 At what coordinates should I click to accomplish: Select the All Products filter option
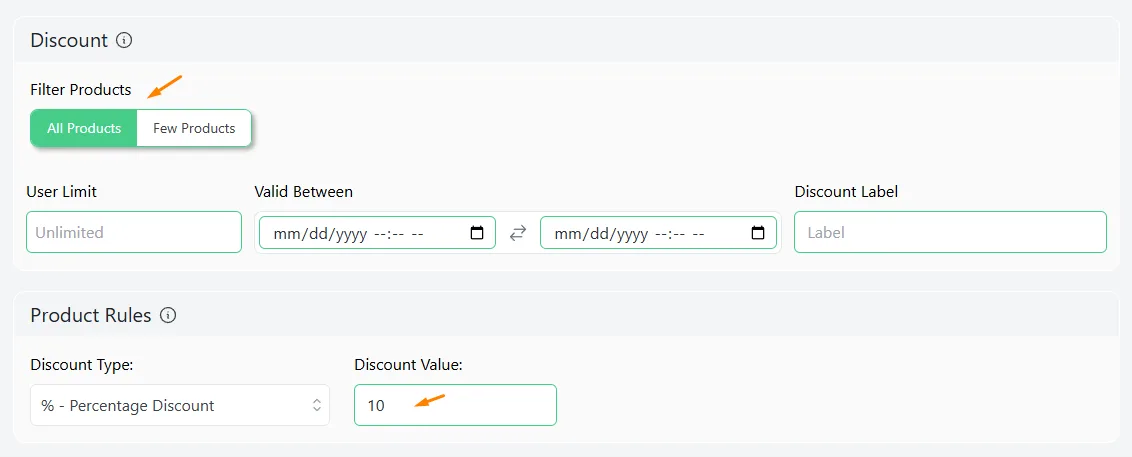pos(84,129)
